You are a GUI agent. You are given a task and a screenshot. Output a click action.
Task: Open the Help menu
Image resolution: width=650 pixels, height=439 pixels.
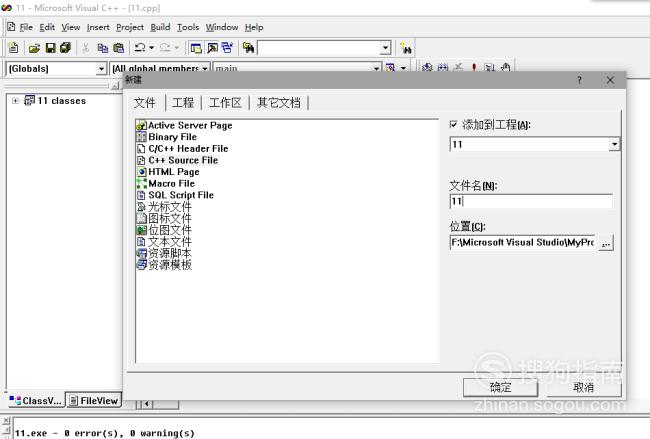pyautogui.click(x=254, y=27)
